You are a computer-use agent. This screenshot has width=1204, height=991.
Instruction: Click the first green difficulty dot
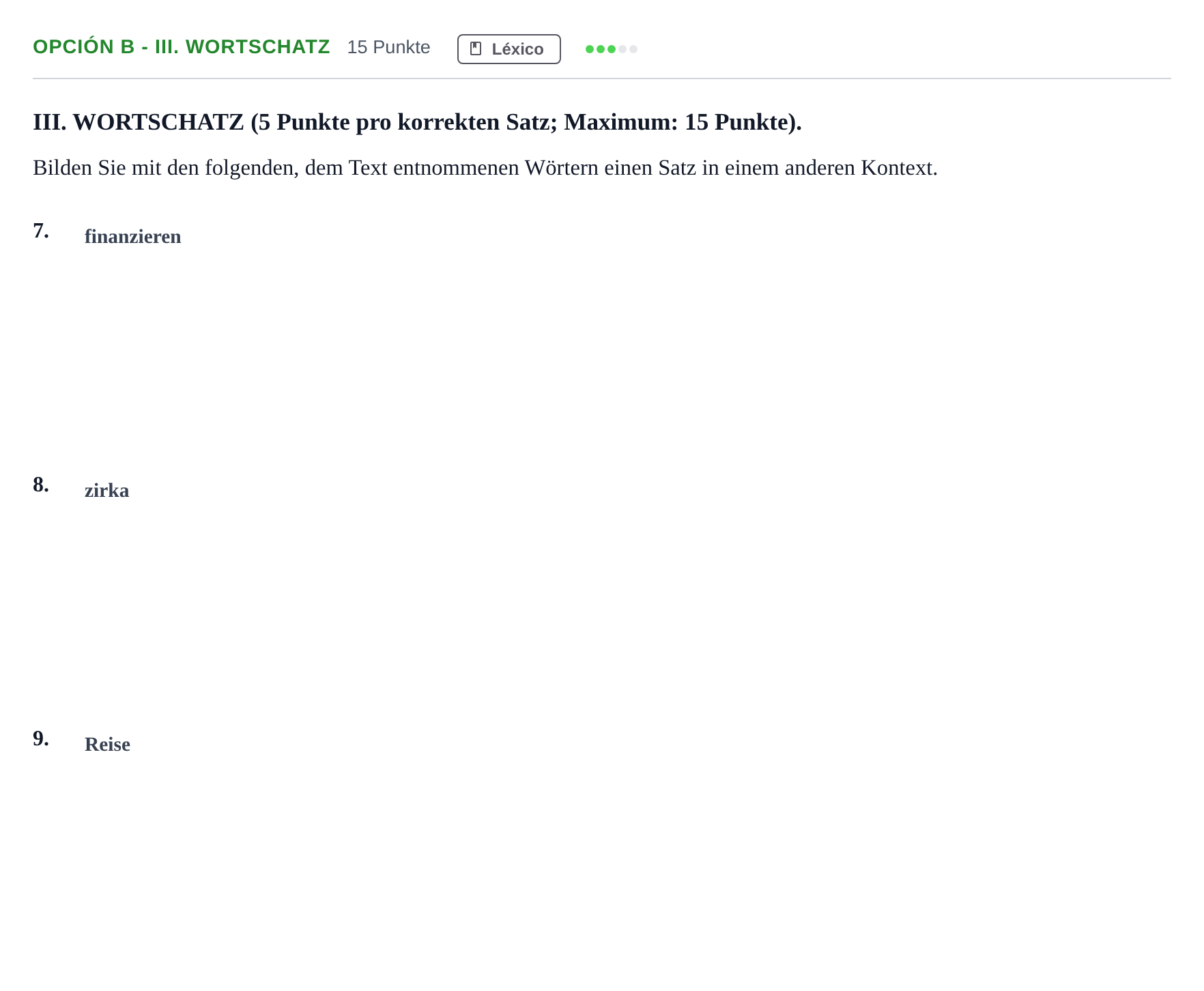point(590,49)
